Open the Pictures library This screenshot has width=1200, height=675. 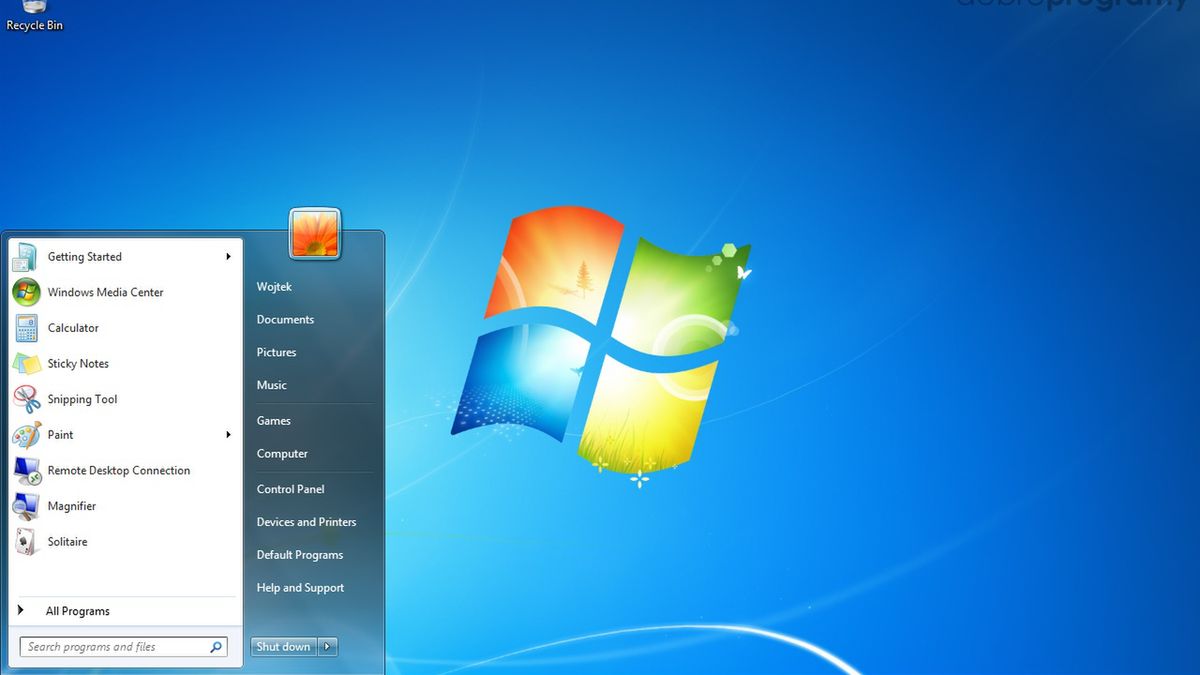[x=276, y=353]
